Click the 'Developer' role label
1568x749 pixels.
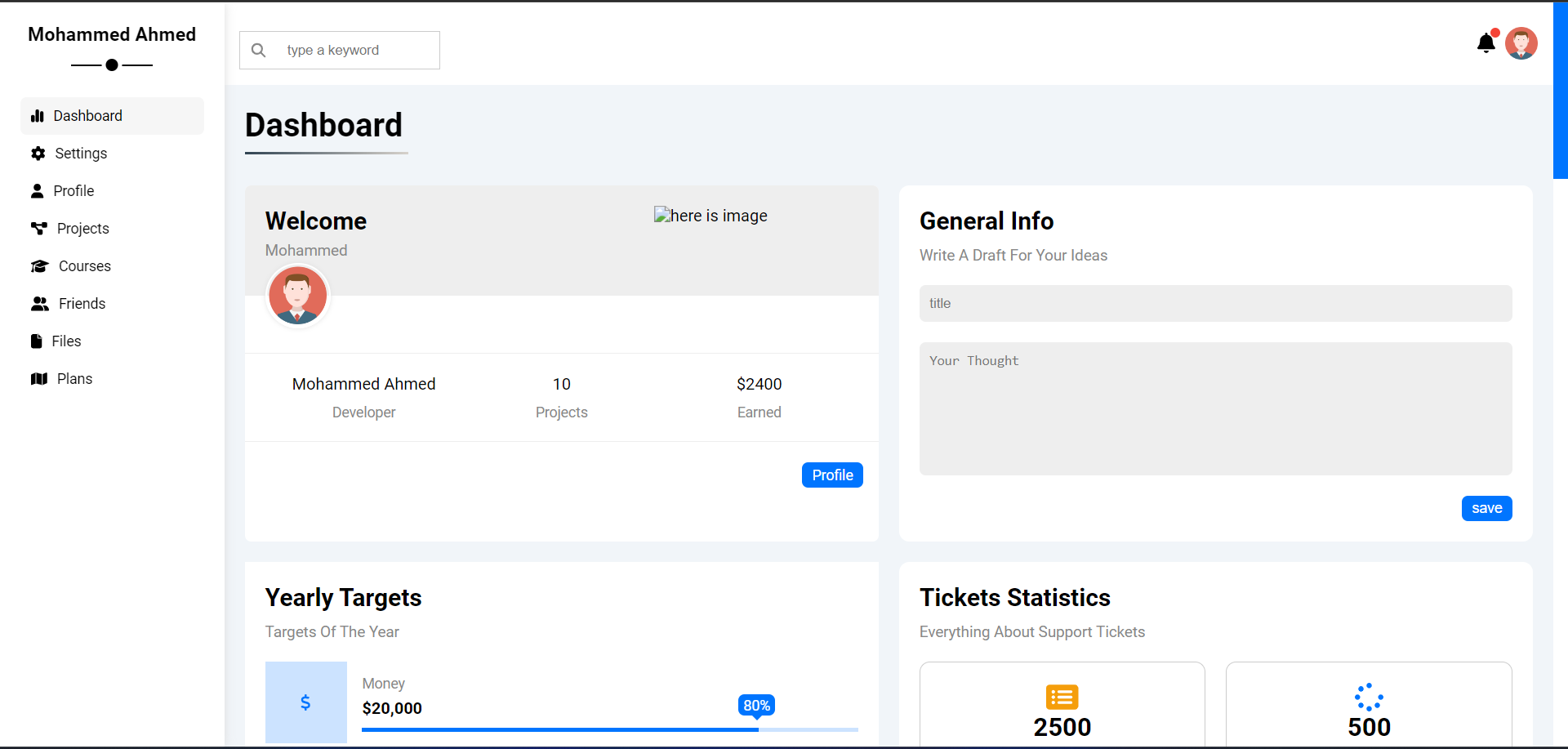pyautogui.click(x=363, y=412)
